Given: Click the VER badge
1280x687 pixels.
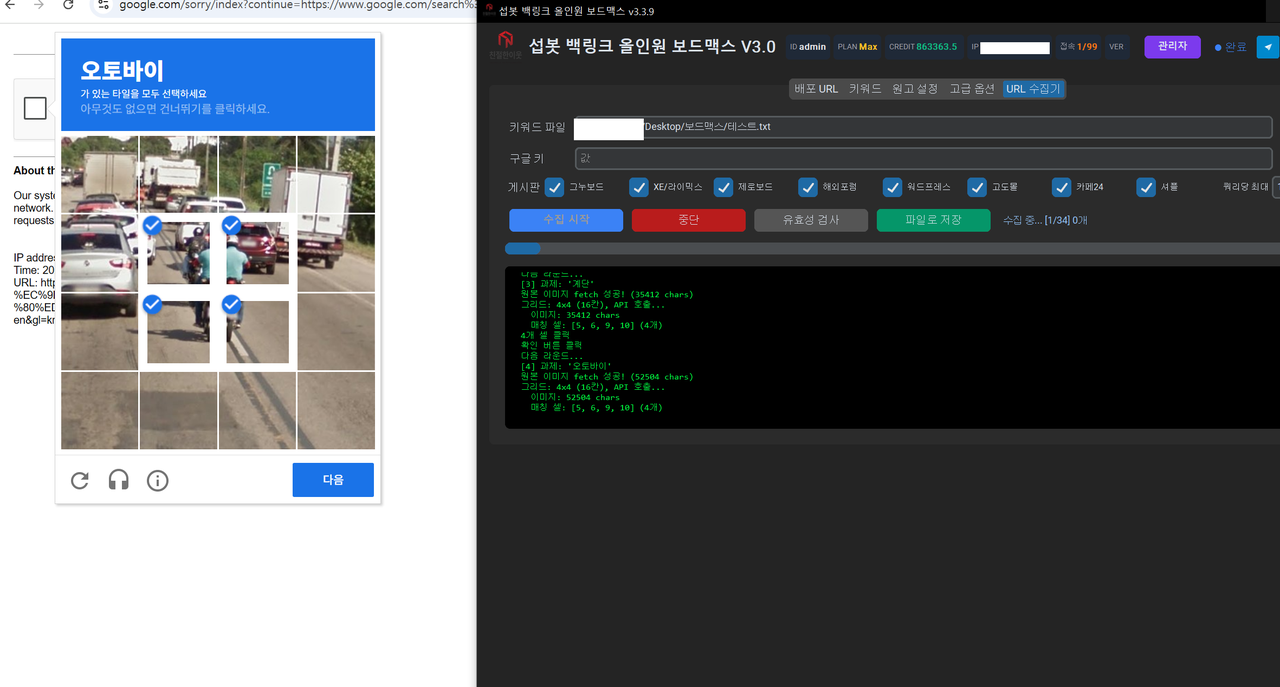Looking at the screenshot, I should (x=1116, y=47).
